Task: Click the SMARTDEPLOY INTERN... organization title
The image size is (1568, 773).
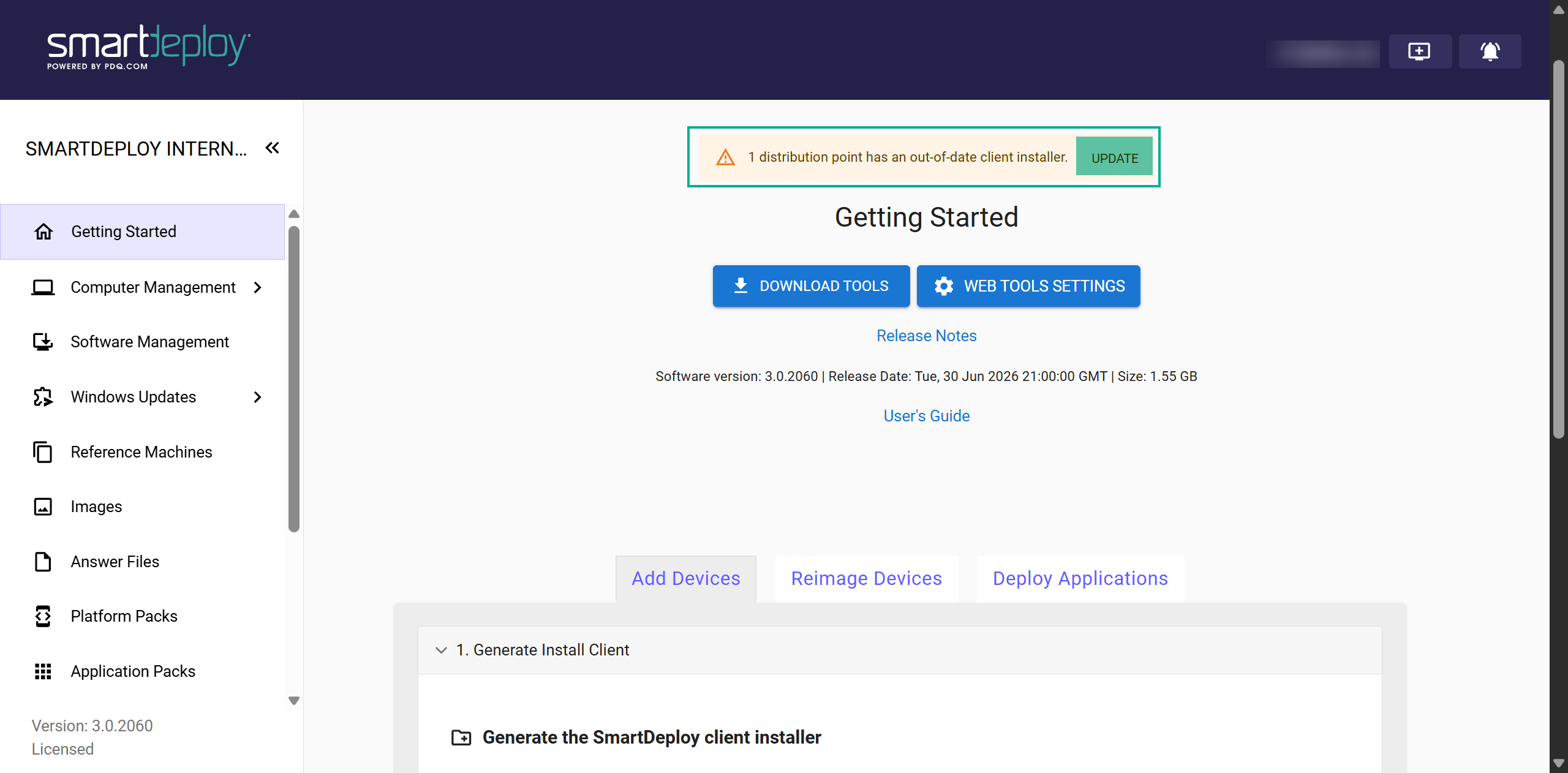Action: pyautogui.click(x=136, y=148)
